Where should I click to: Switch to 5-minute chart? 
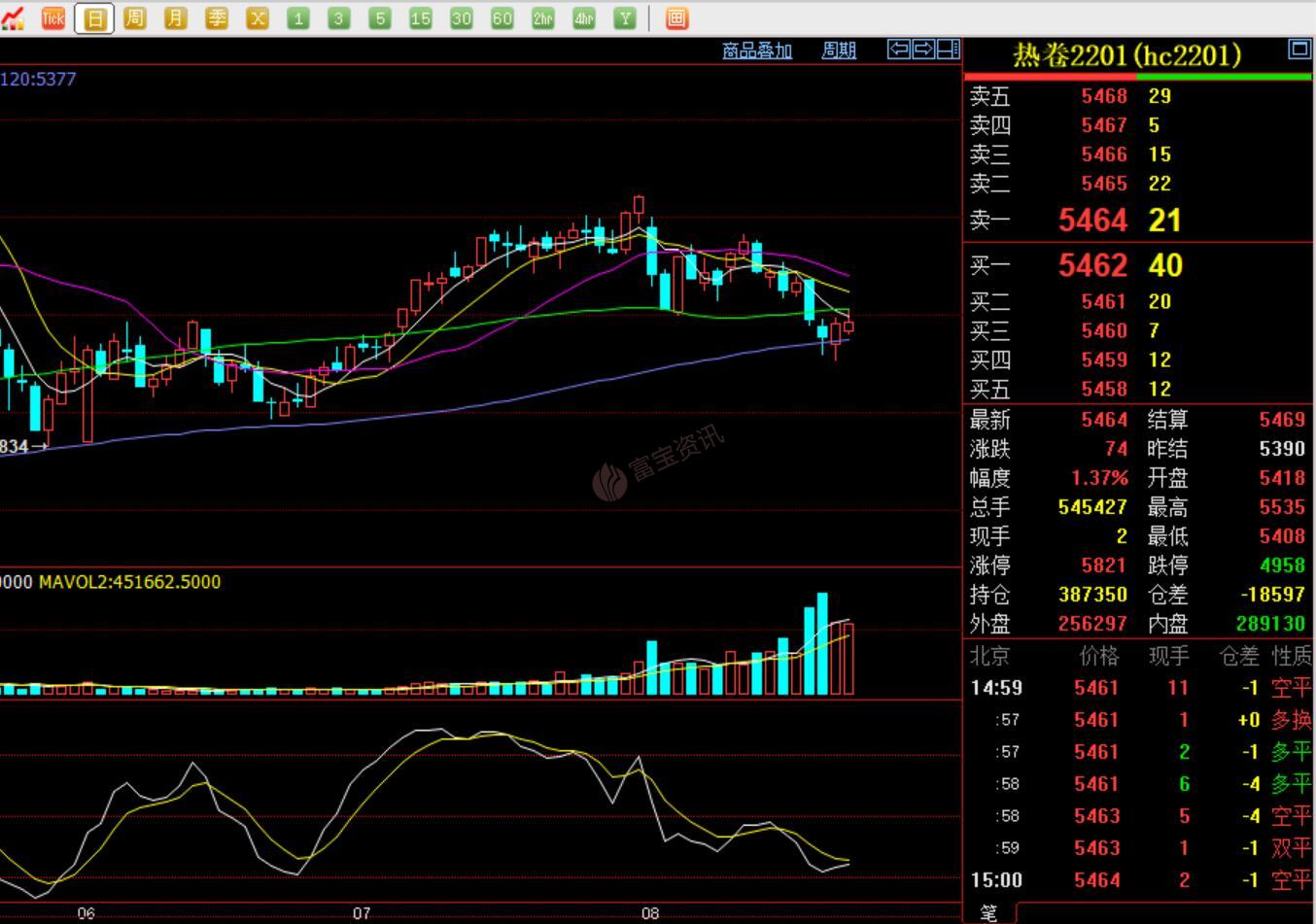click(x=380, y=17)
